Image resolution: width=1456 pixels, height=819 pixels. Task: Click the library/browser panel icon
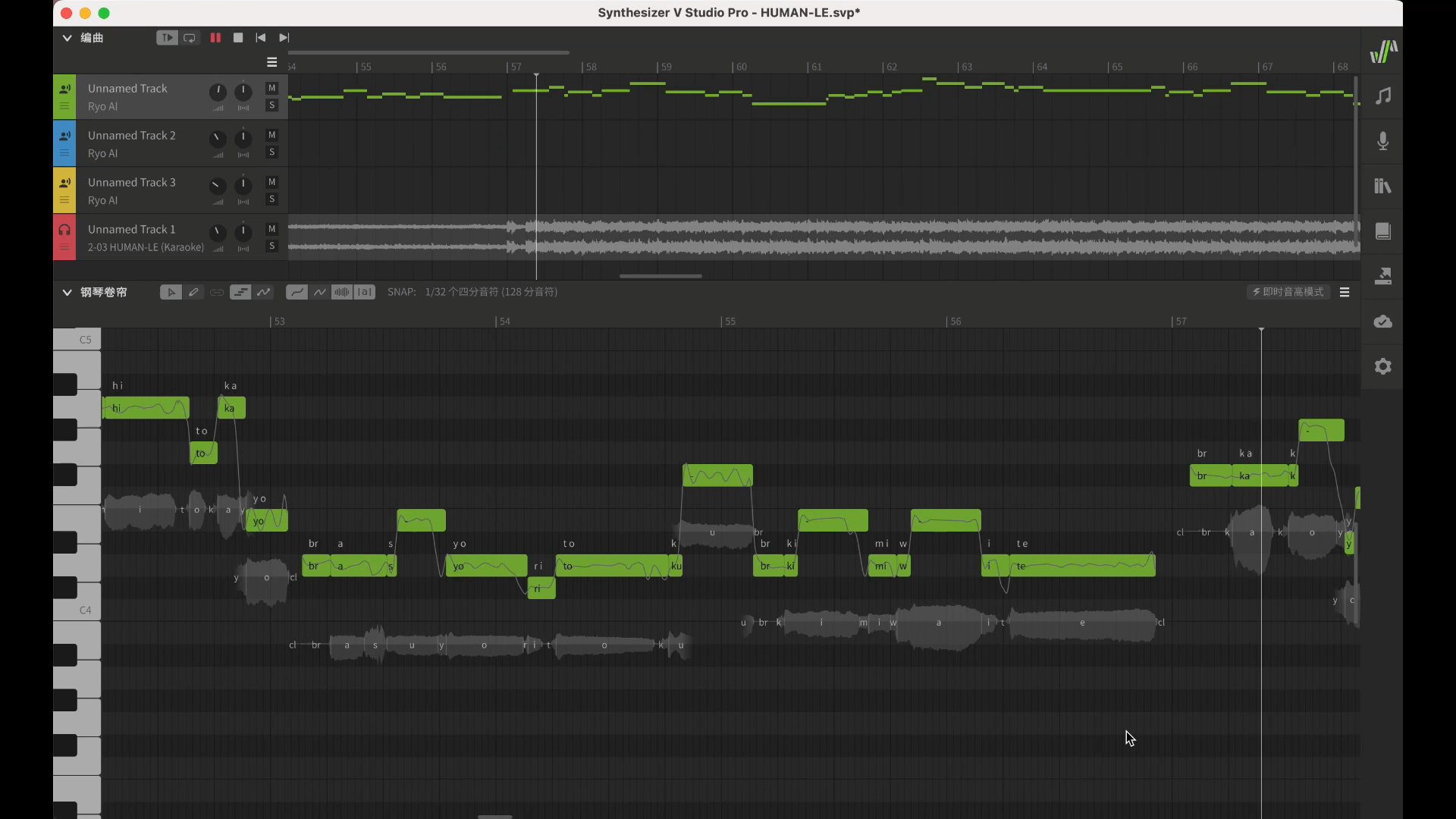[1383, 186]
